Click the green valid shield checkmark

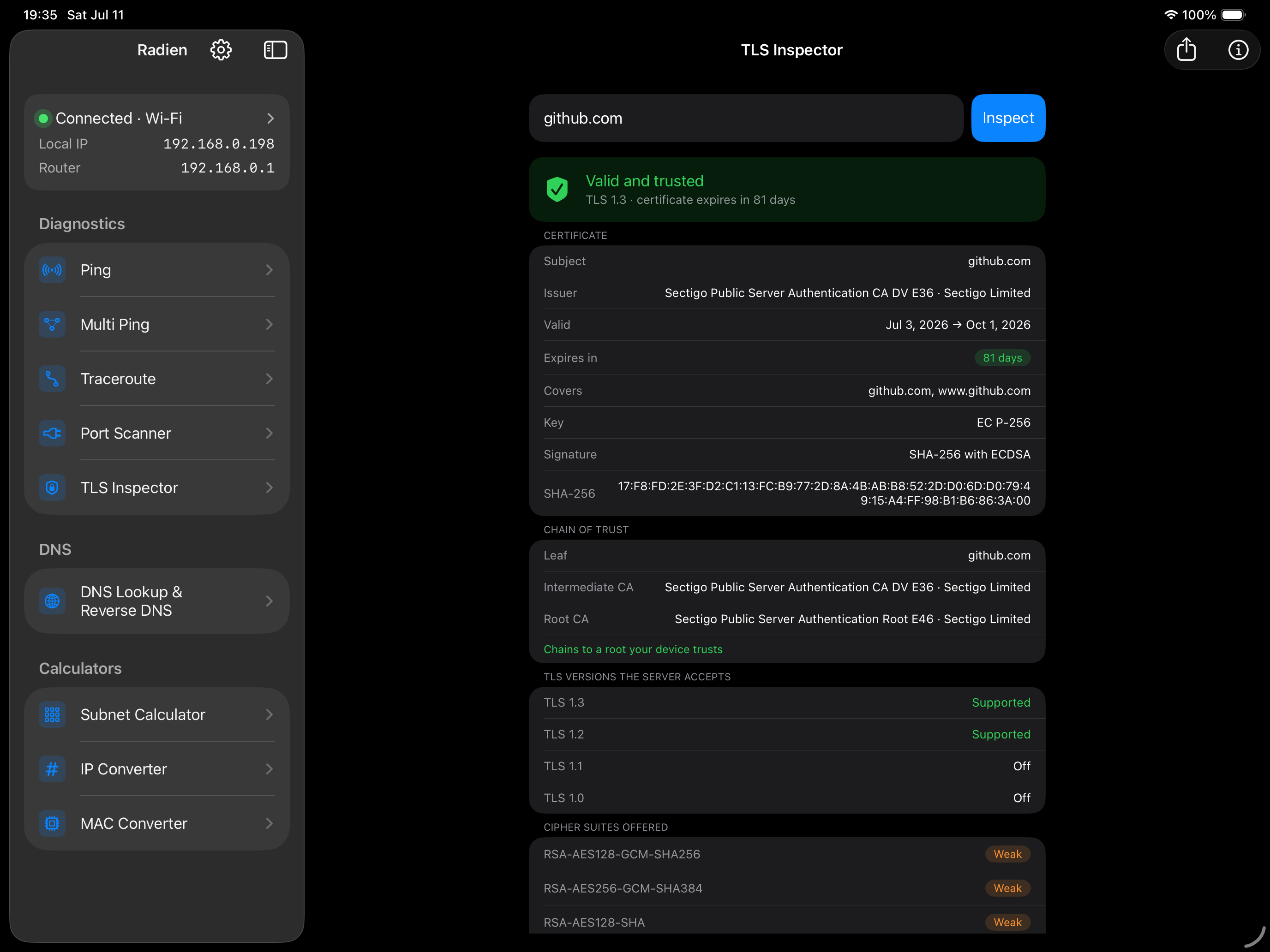[x=557, y=190]
